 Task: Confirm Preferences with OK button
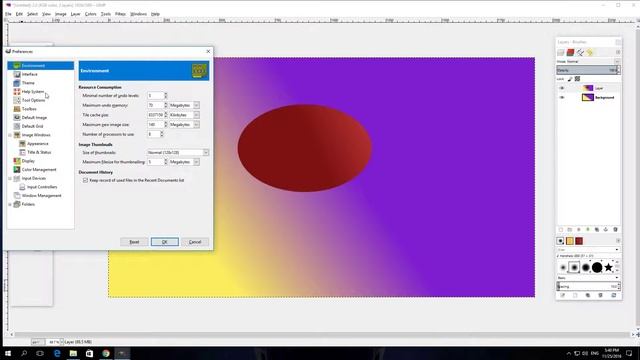pyautogui.click(x=164, y=242)
